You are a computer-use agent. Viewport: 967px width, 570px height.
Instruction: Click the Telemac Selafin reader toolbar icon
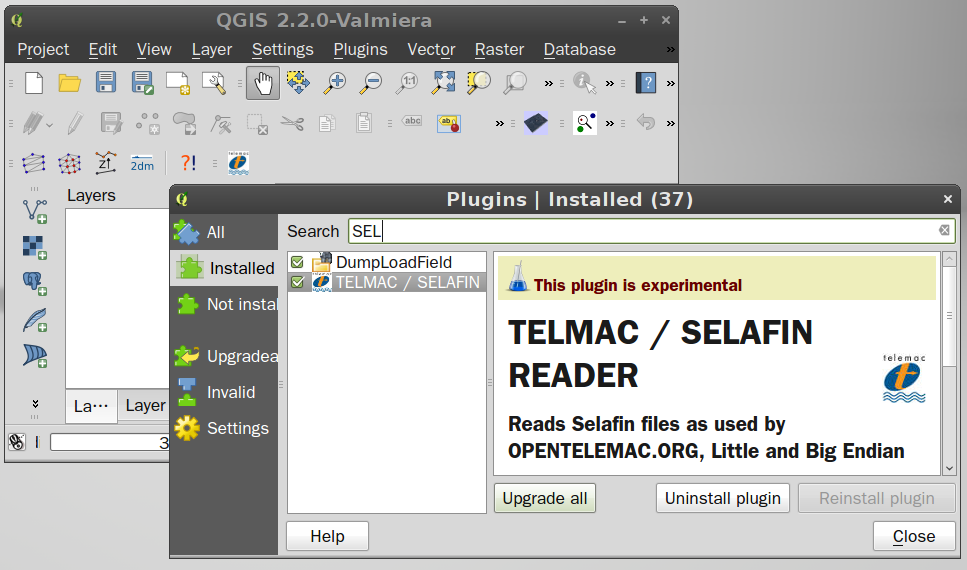pyautogui.click(x=238, y=163)
